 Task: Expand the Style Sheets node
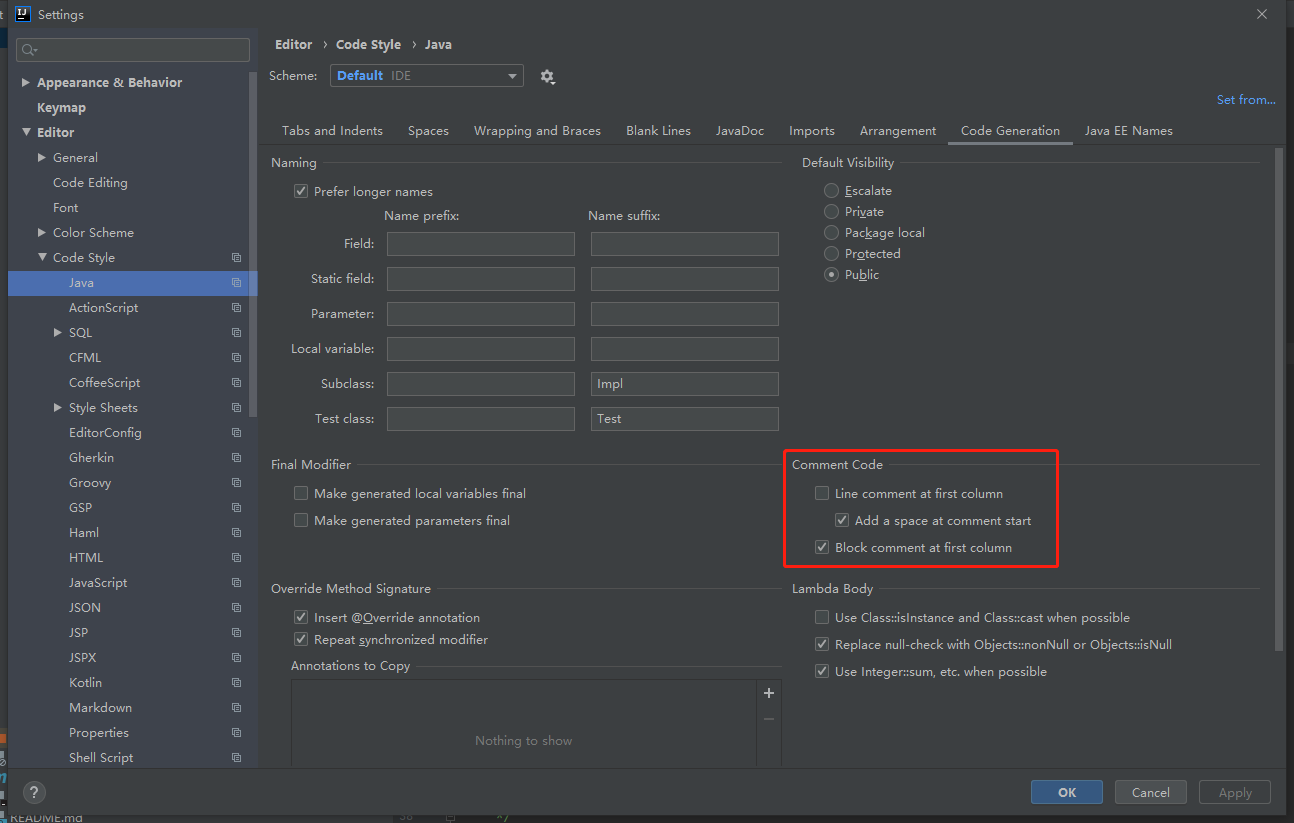58,408
